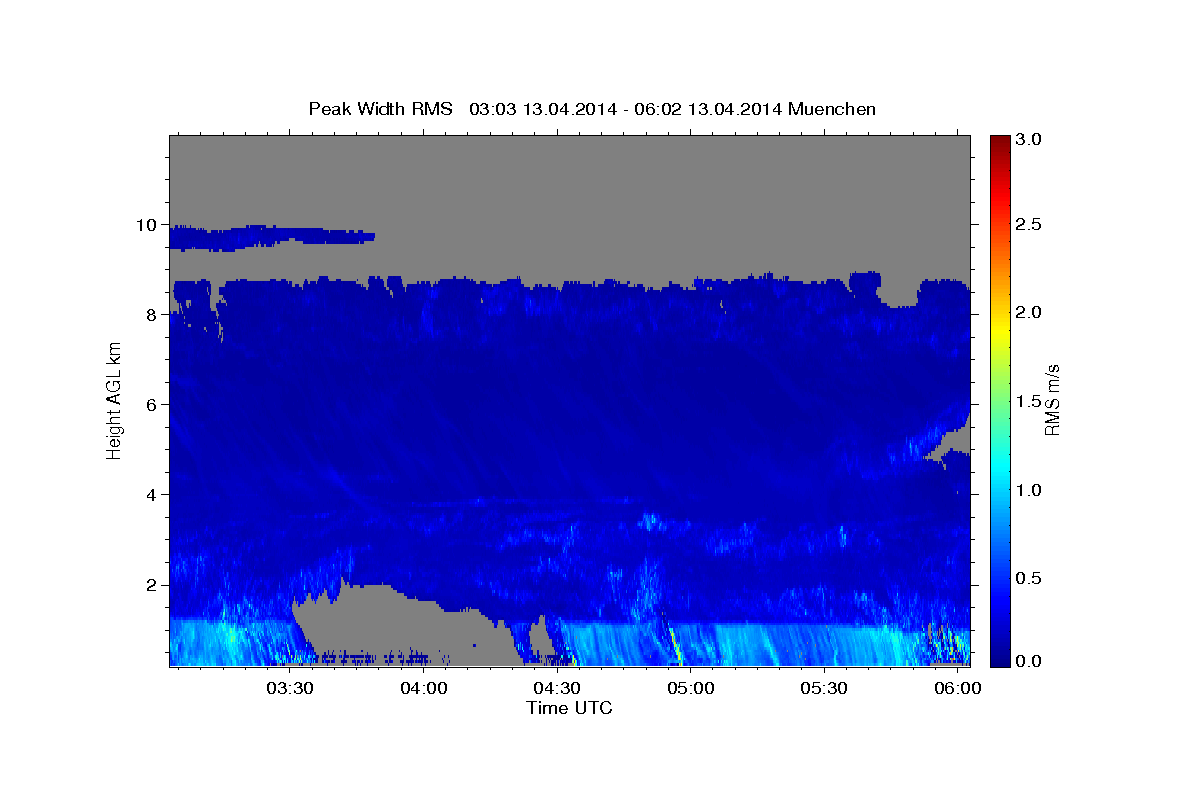Click the 'Height AGL km' axis label
Screen dimensions: 1200x800
coord(114,399)
